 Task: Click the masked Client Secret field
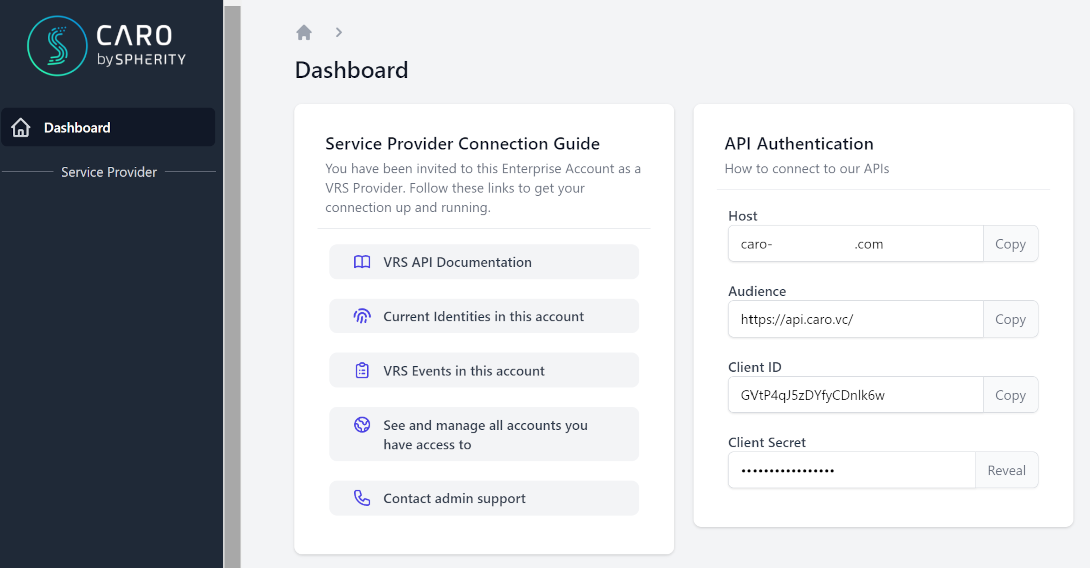coord(852,471)
